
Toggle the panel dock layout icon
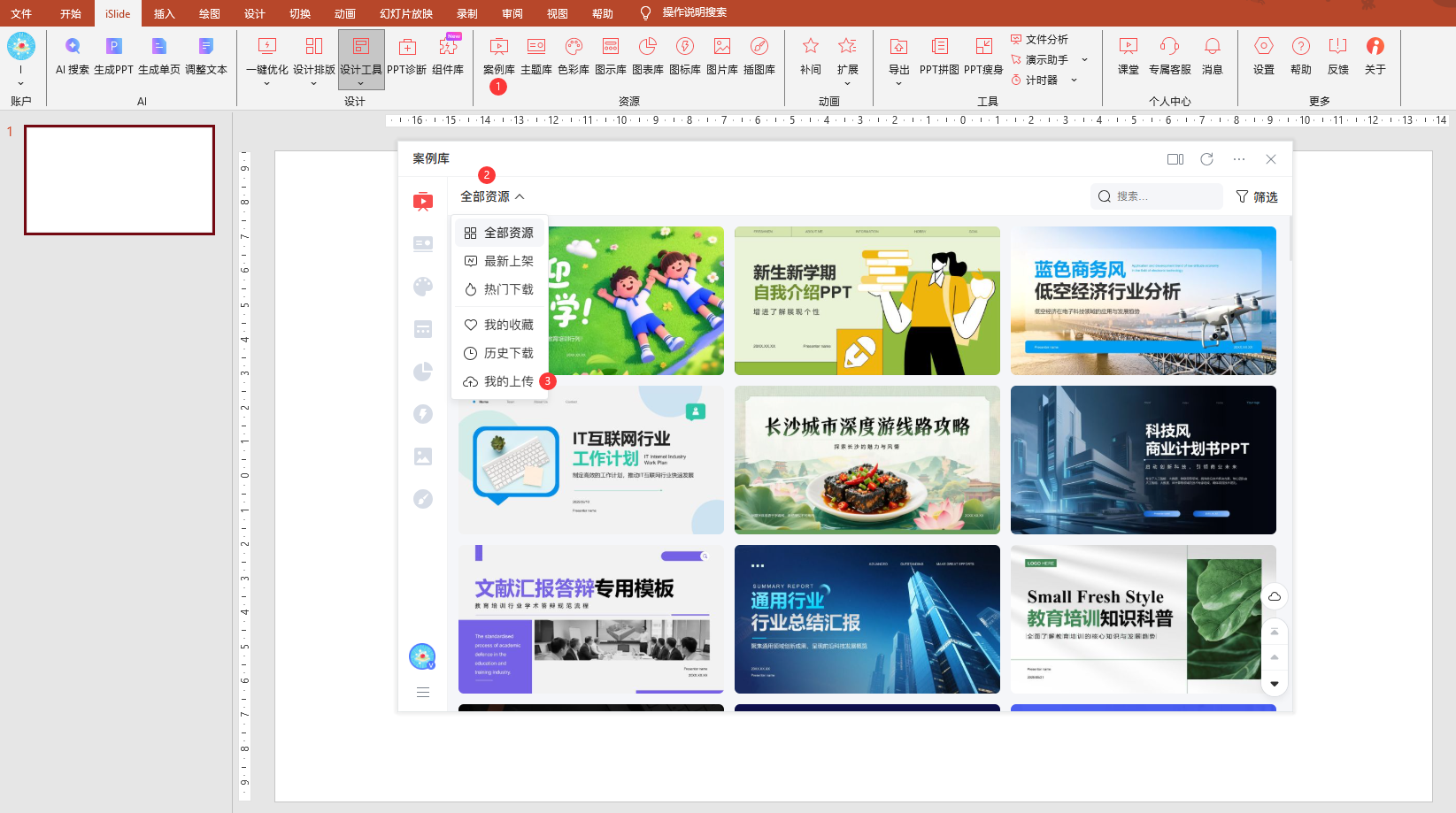(1175, 159)
